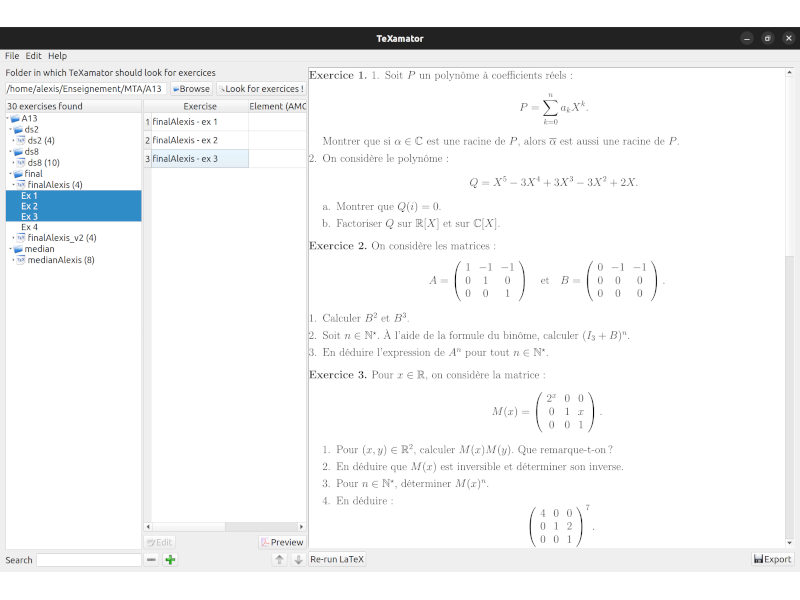Click the exercise list scroll-right arrow
Viewport: 800px width, 600px height.
pos(301,527)
